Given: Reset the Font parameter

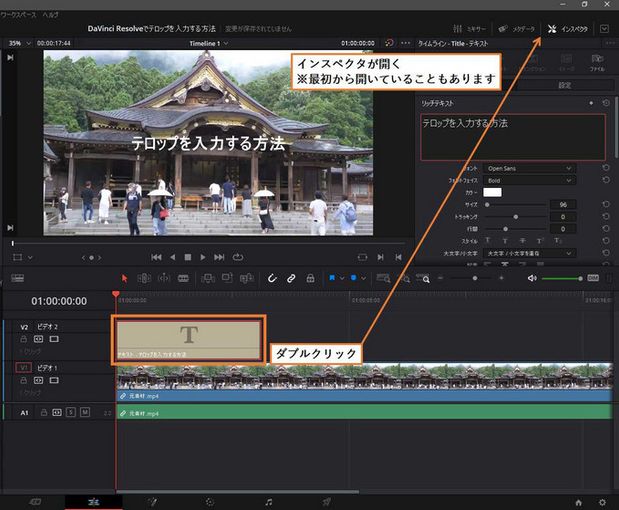Looking at the screenshot, I should (x=606, y=168).
